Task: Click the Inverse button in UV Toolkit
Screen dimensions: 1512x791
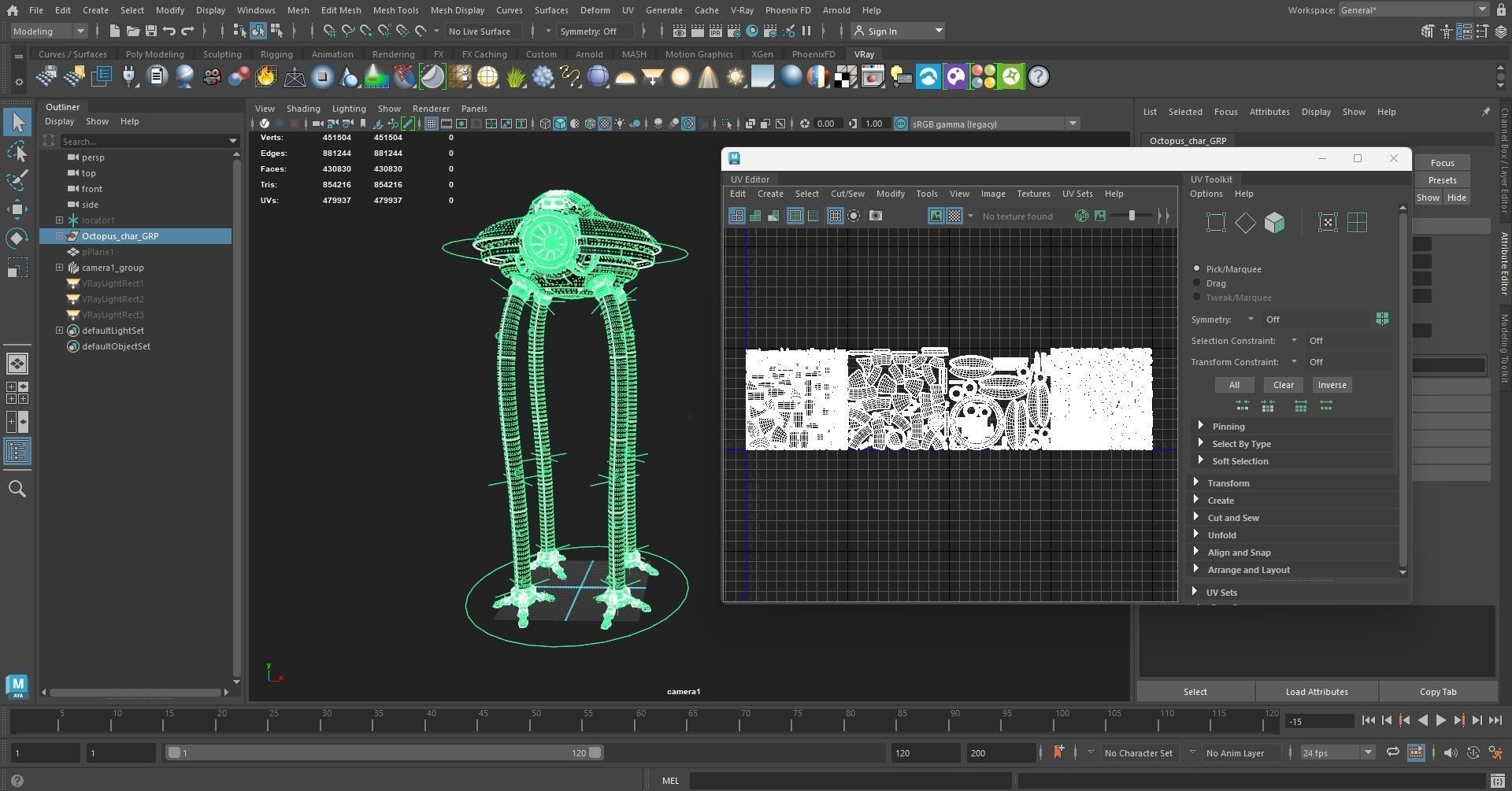Action: point(1332,385)
